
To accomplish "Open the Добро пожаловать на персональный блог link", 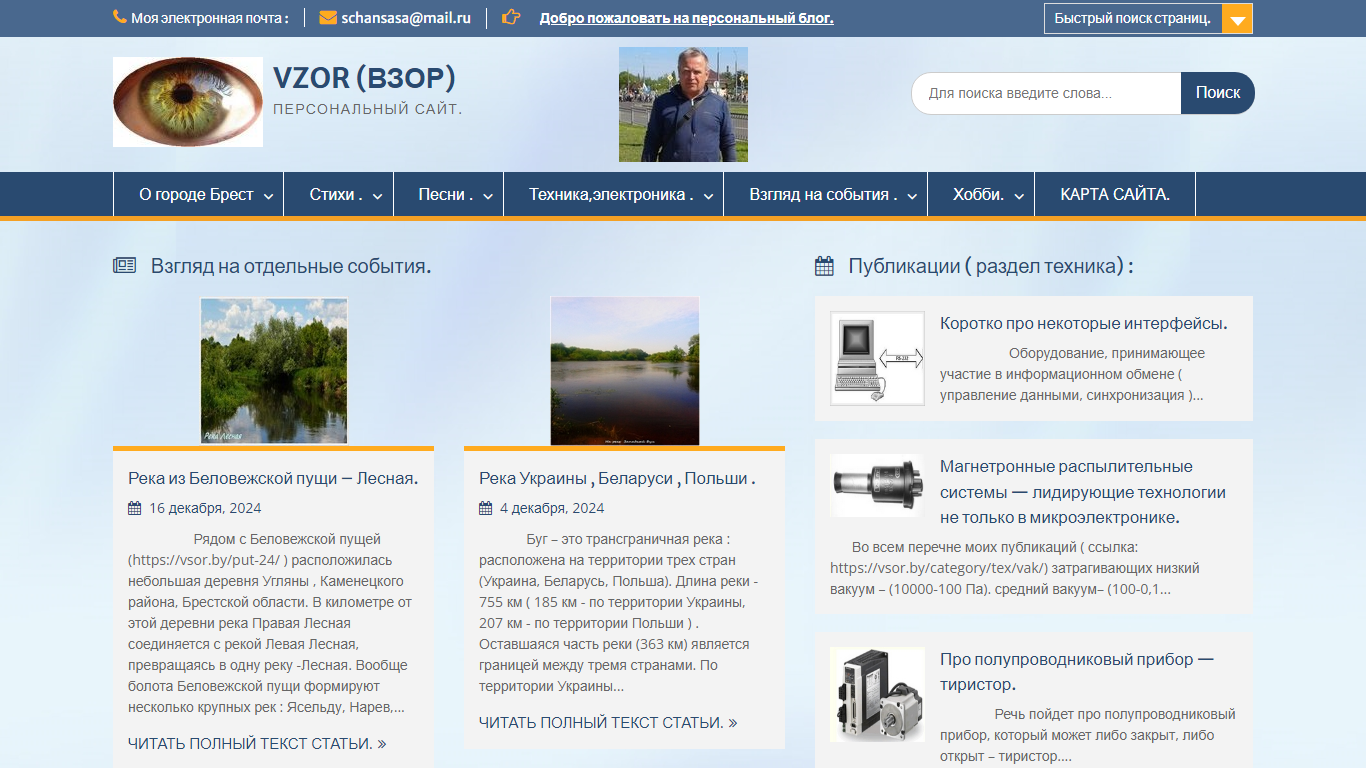I will (x=686, y=18).
